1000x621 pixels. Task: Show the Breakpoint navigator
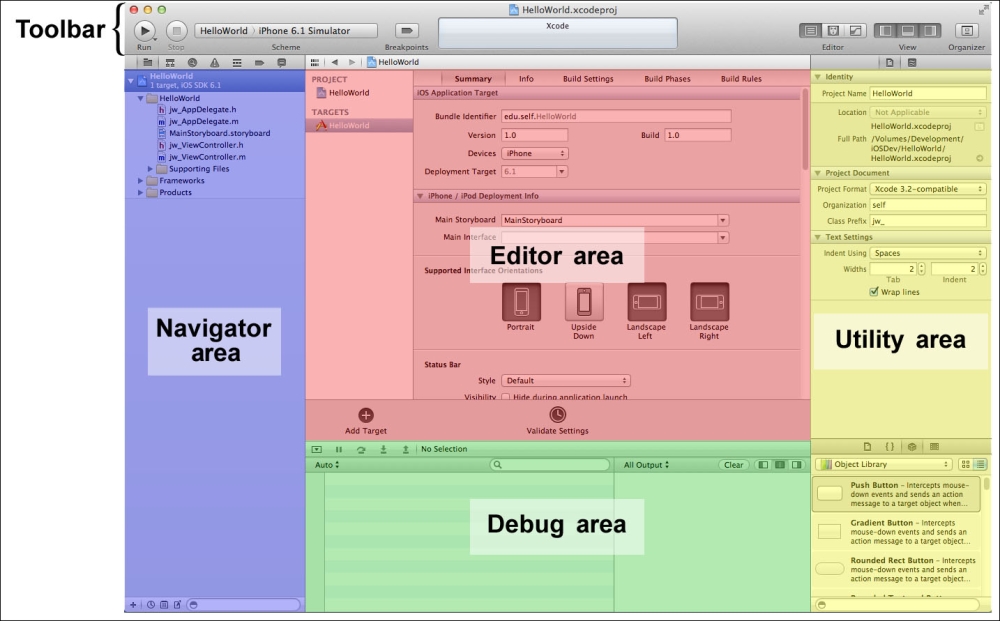(x=259, y=62)
